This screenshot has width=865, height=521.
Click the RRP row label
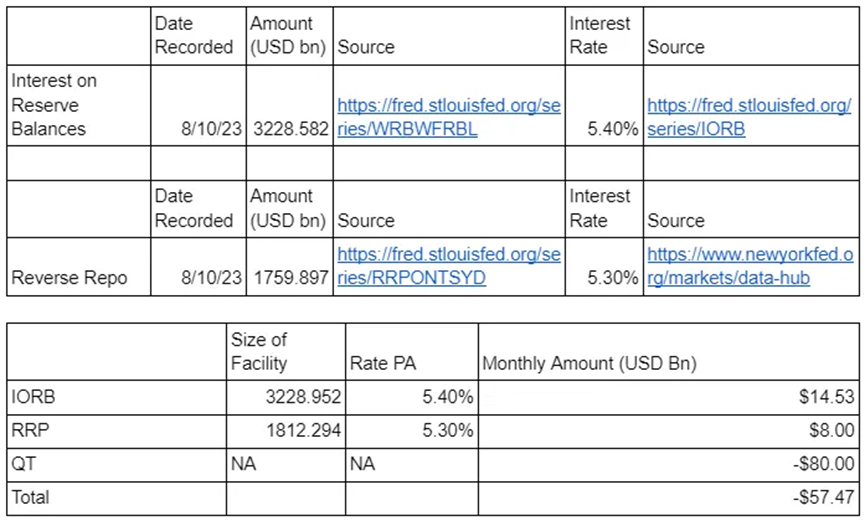click(116, 431)
